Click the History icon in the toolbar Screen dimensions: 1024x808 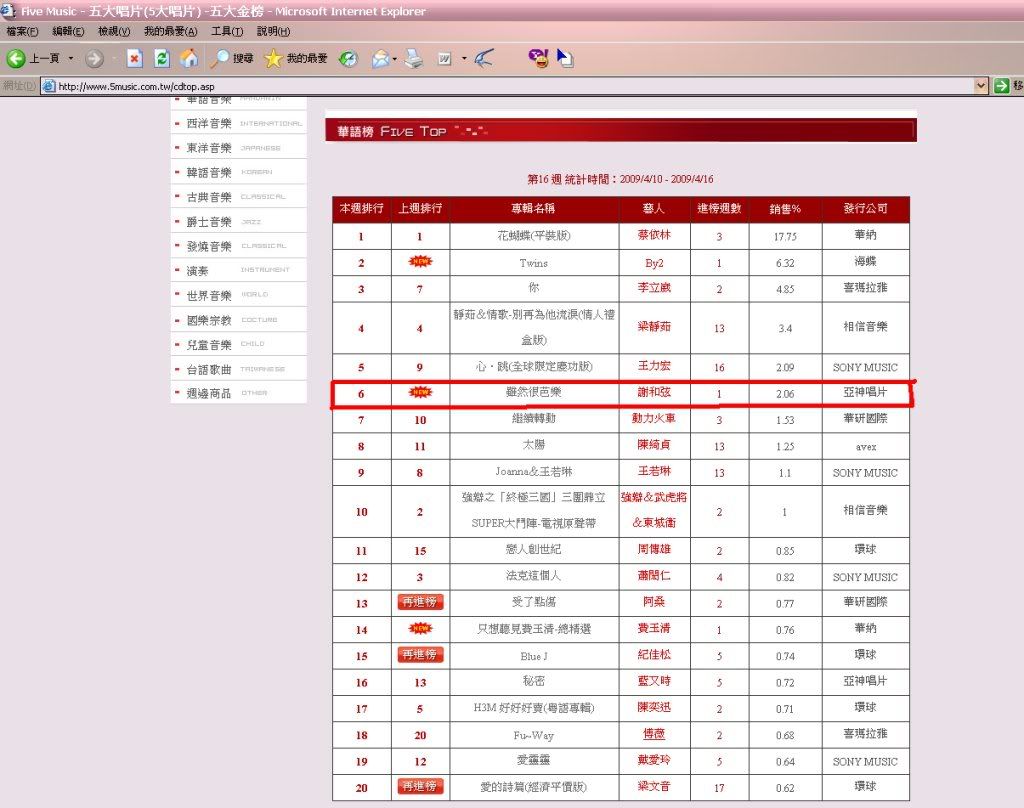click(x=348, y=59)
